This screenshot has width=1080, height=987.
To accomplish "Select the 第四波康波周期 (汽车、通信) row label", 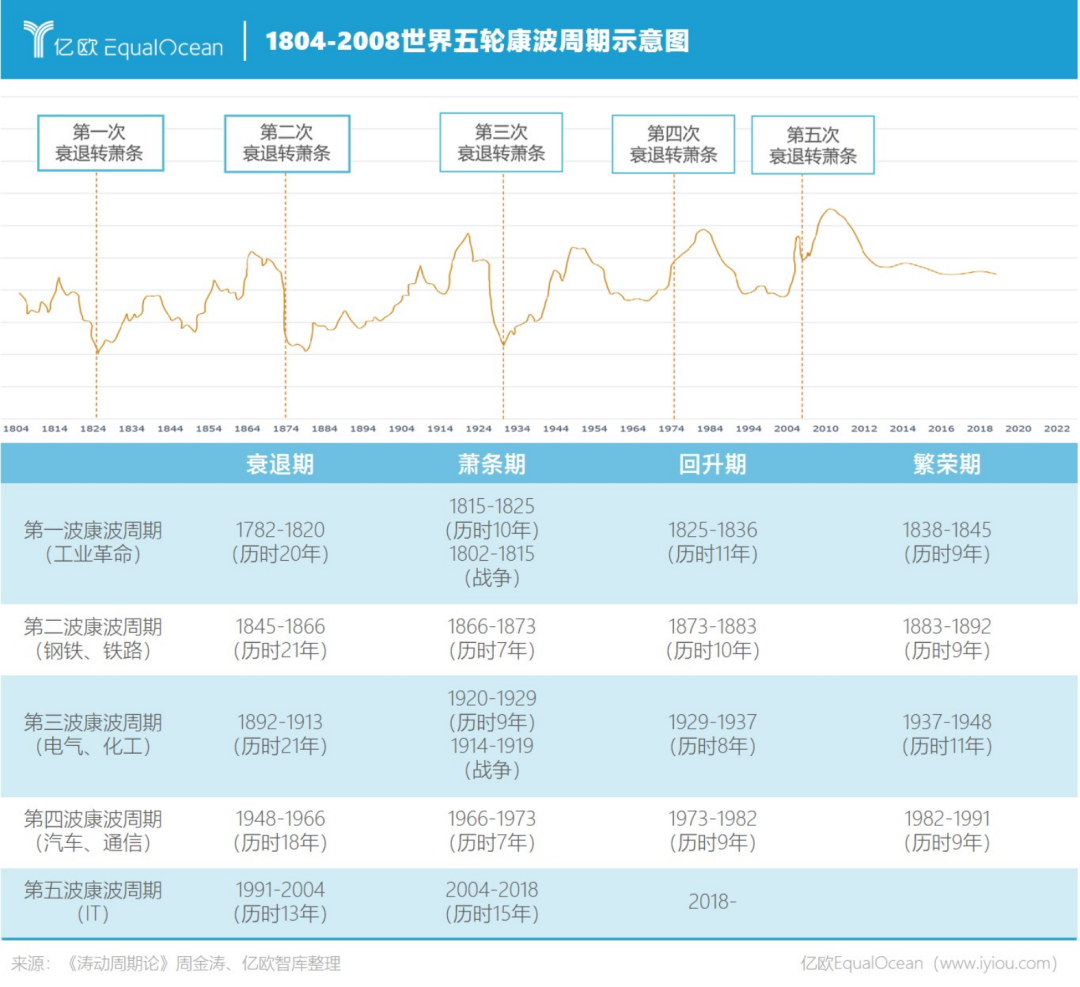I will (93, 831).
